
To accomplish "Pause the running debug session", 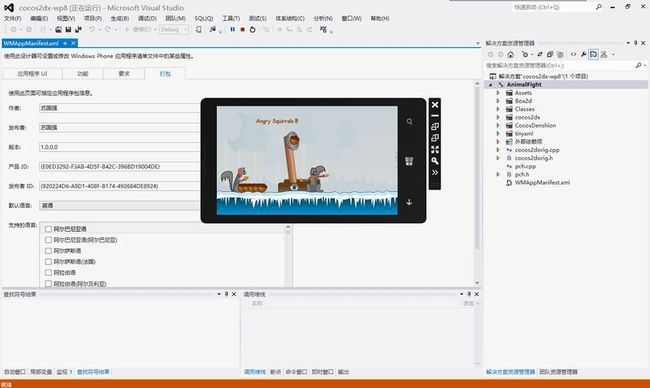I will (233, 29).
